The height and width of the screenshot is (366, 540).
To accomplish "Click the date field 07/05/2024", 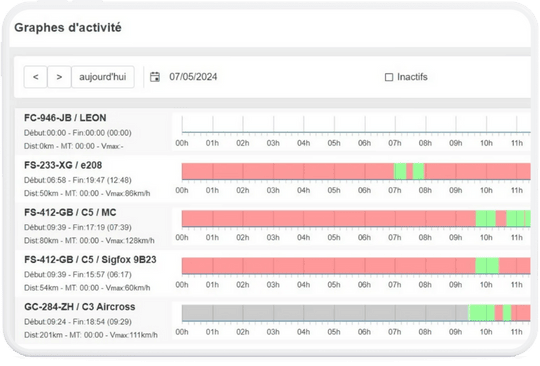I will tap(193, 77).
